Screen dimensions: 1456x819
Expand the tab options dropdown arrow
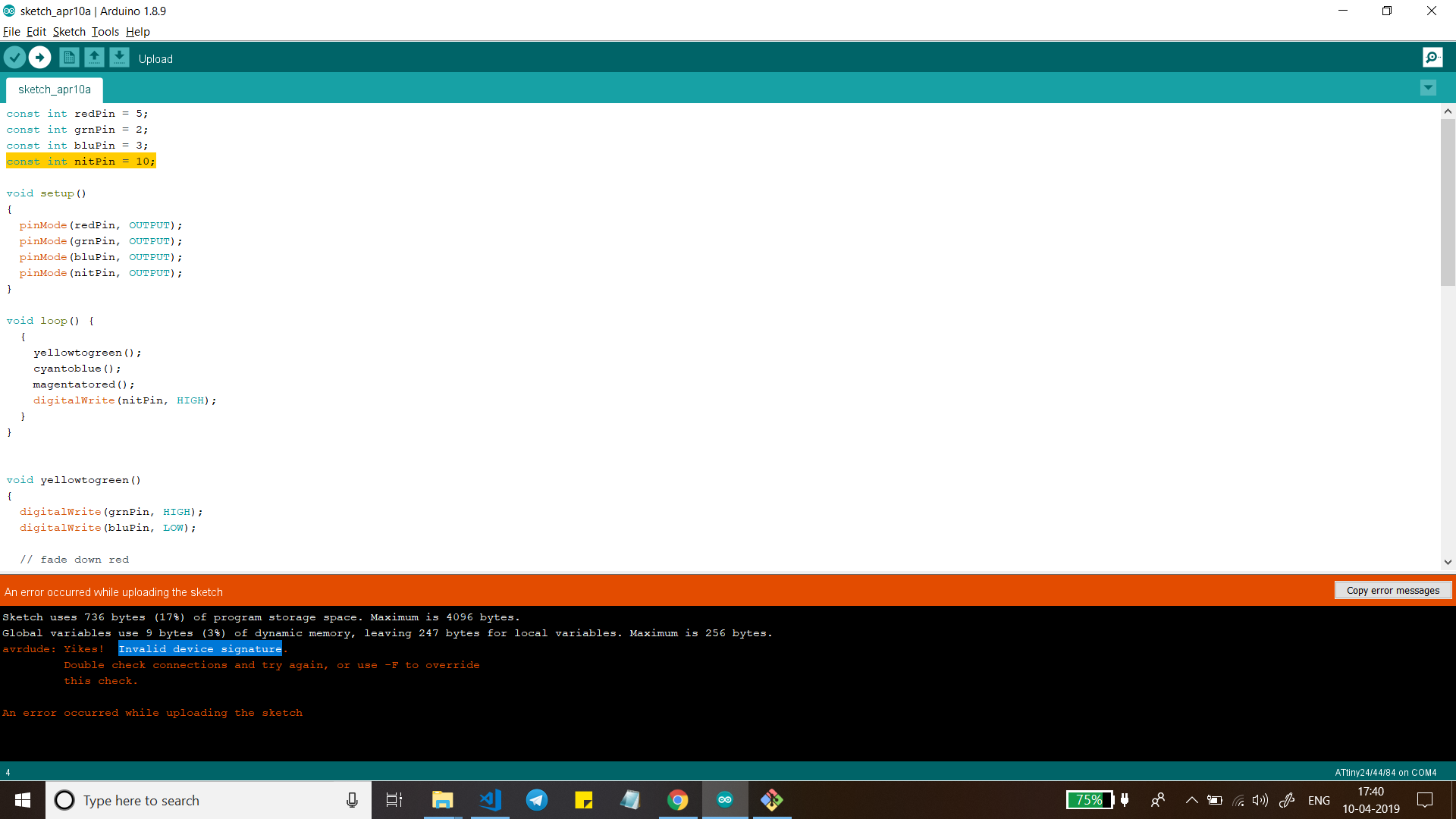[1428, 88]
